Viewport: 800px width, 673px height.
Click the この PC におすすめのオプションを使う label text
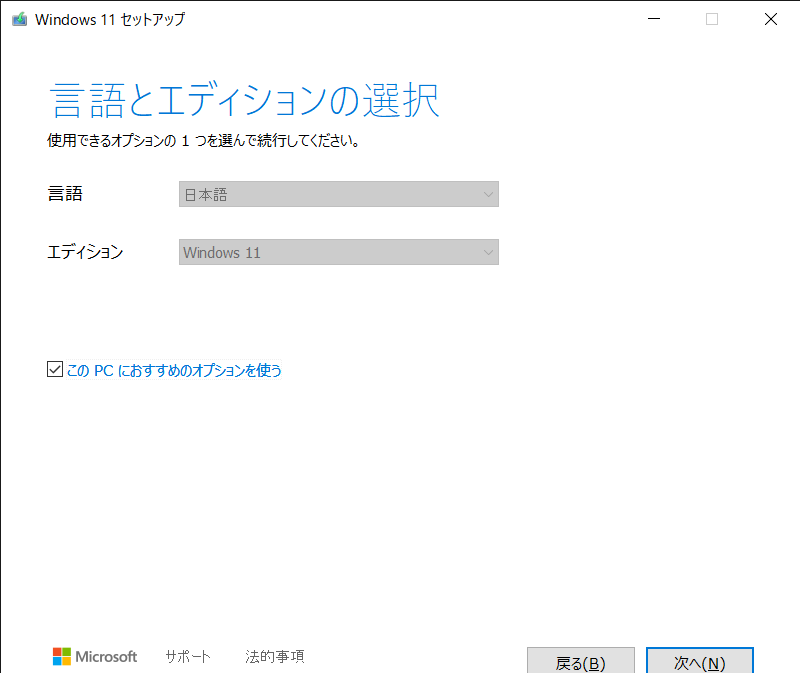click(x=174, y=370)
